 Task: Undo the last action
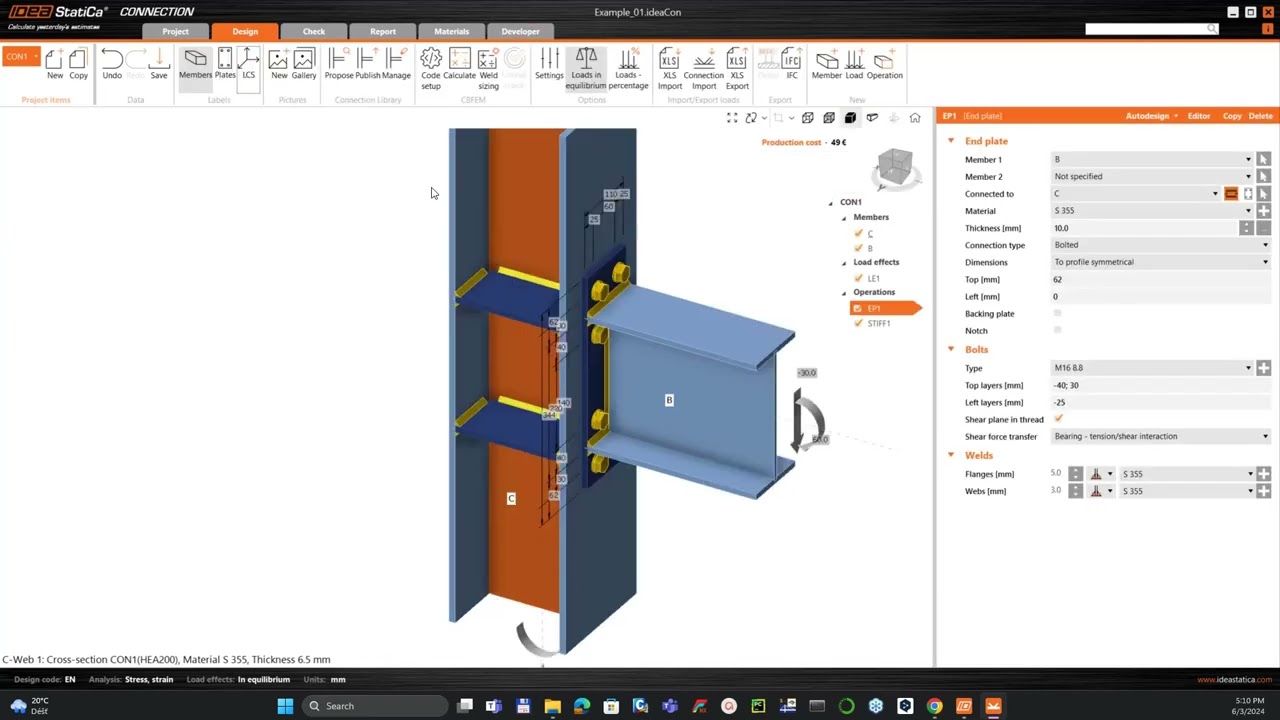(x=112, y=63)
